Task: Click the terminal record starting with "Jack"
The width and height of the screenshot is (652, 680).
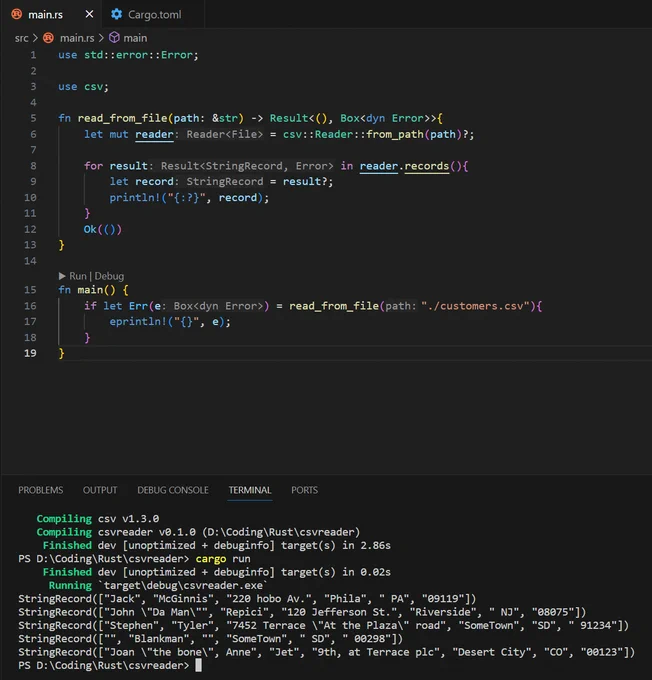Action: [x=247, y=599]
